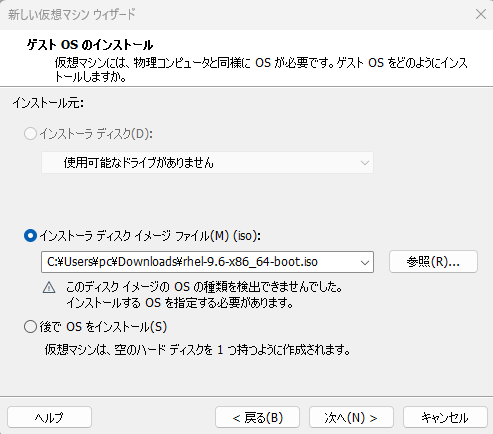The image size is (493, 434).
Task: Click the インストール元: label
Action: [x=48, y=103]
